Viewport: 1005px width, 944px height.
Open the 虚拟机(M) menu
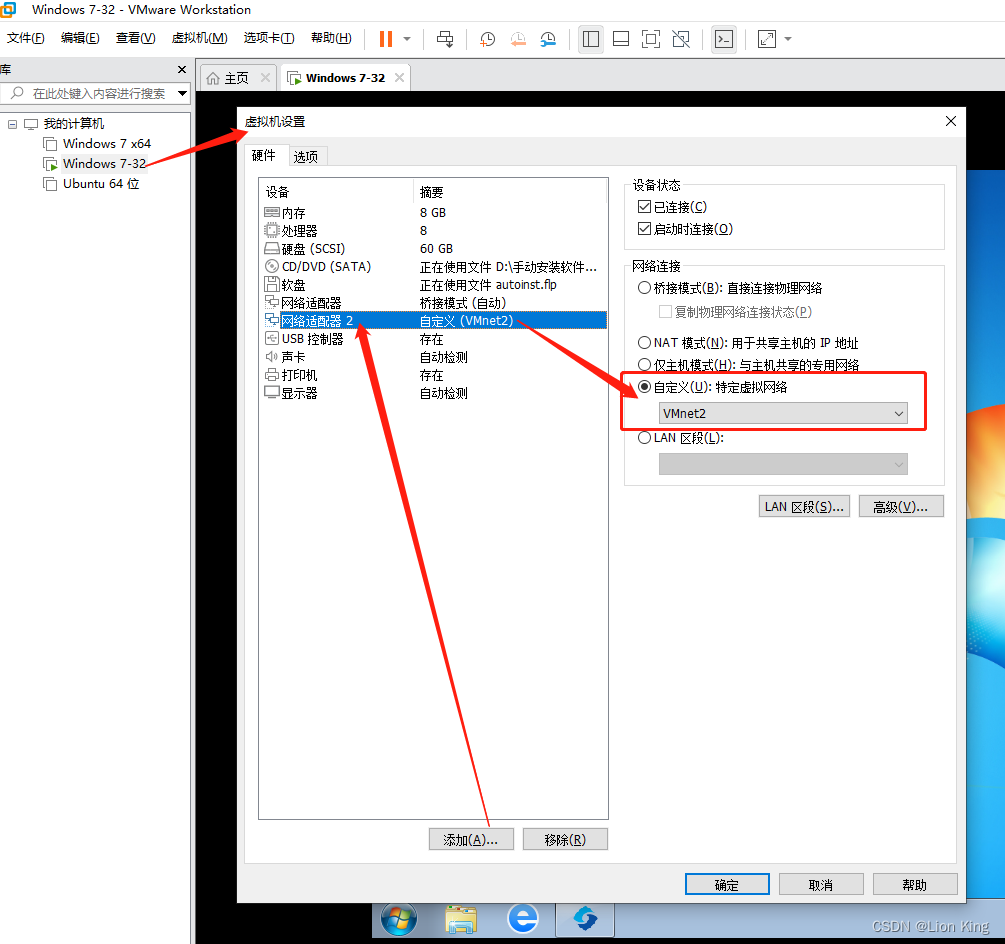(199, 38)
